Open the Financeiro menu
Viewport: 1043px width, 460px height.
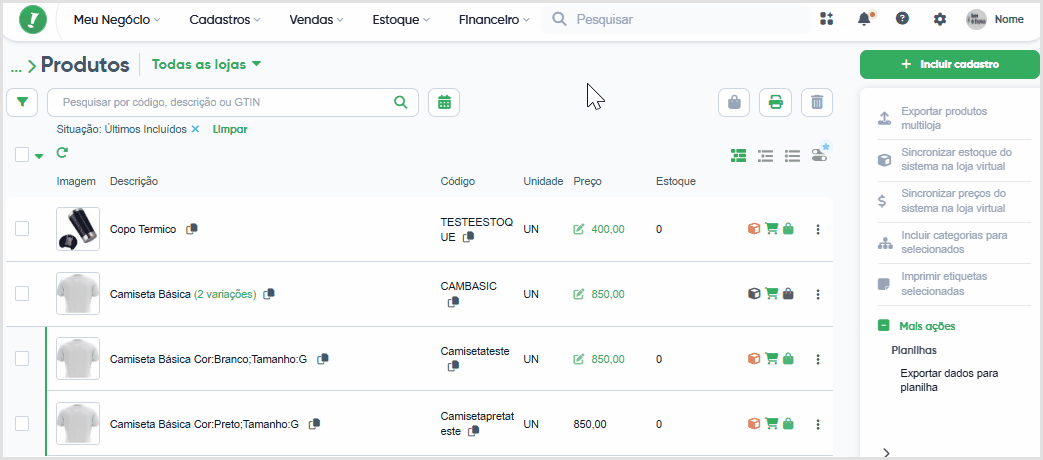pyautogui.click(x=494, y=20)
